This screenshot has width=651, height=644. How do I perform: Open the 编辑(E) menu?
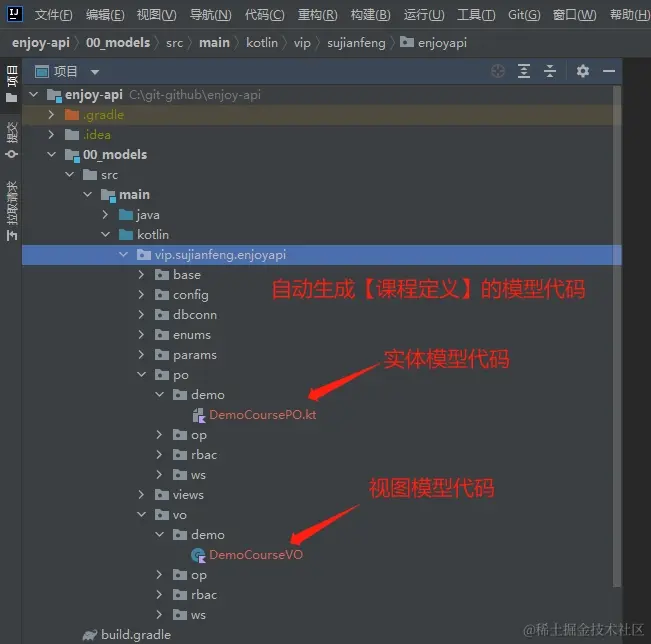(105, 15)
